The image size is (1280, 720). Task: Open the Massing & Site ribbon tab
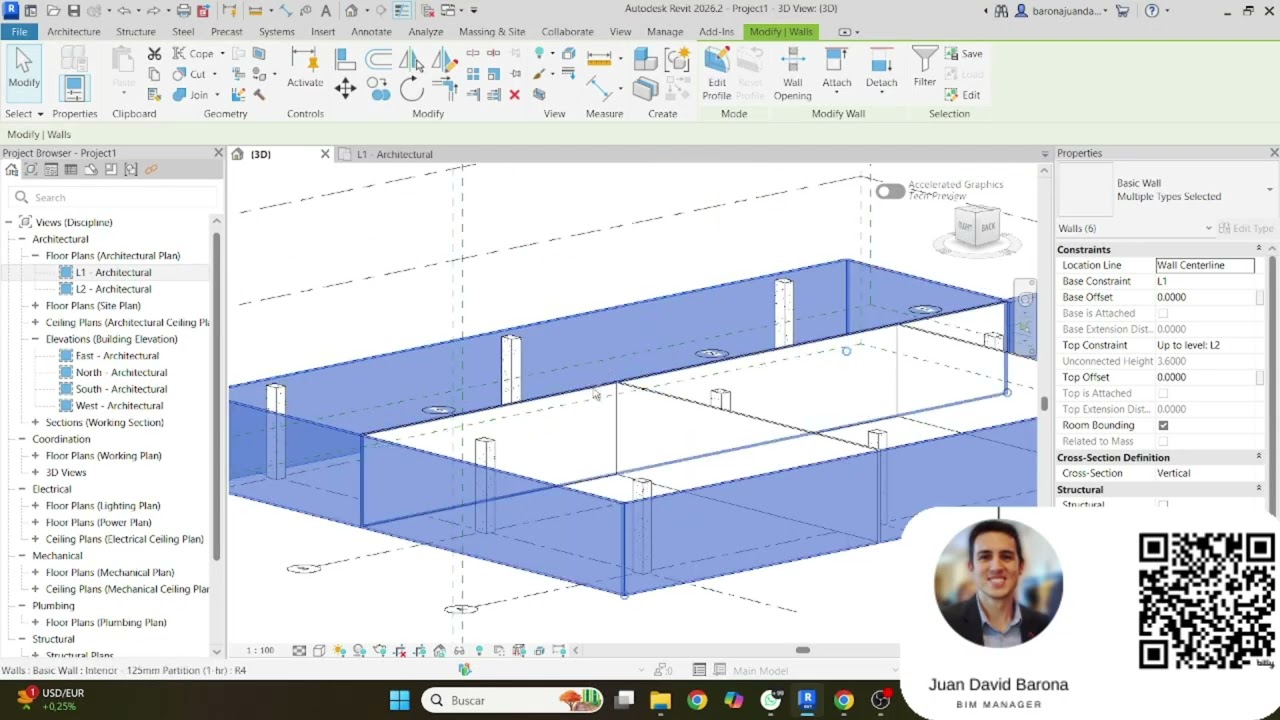point(492,31)
